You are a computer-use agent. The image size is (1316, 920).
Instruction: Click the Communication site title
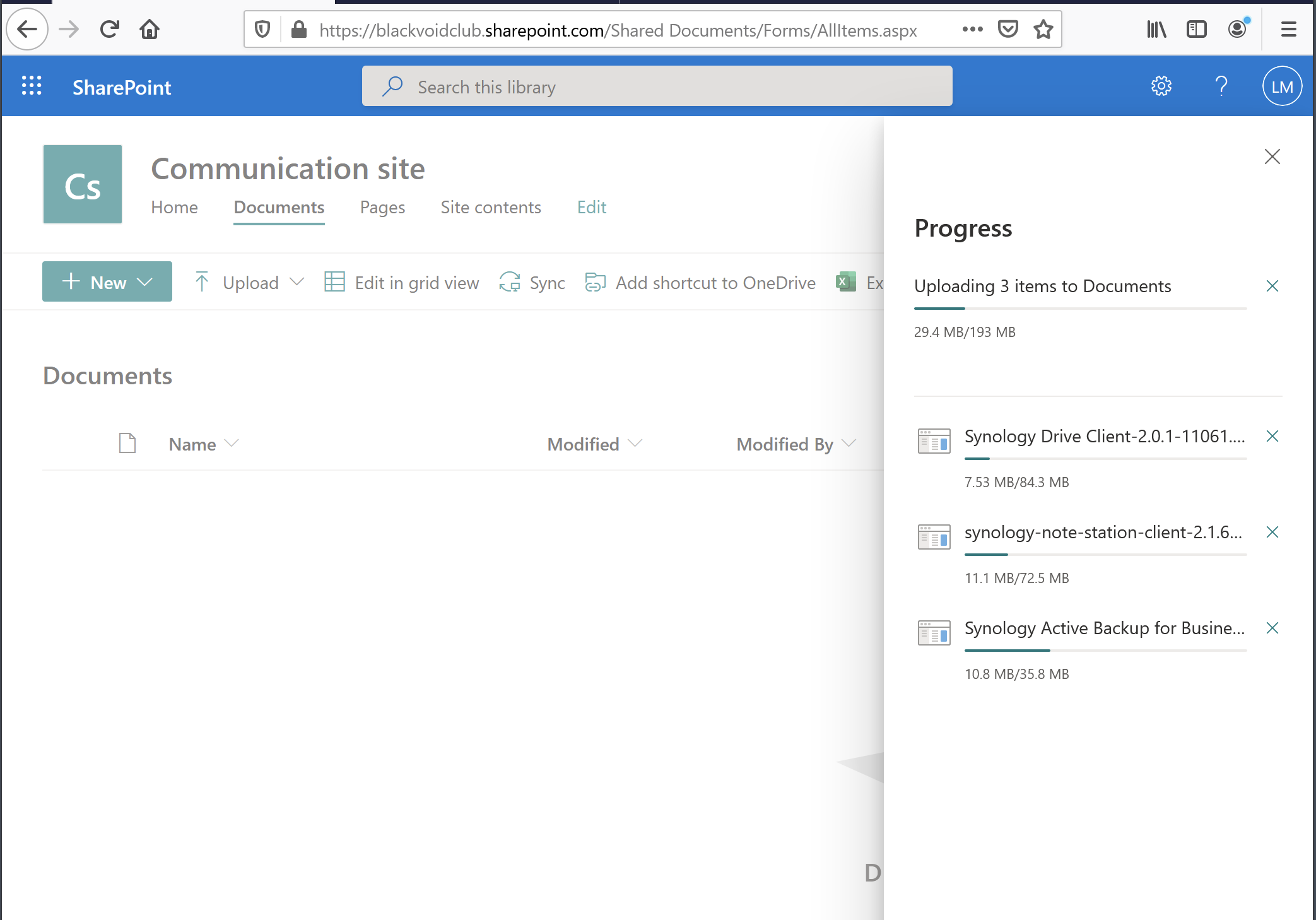click(288, 168)
